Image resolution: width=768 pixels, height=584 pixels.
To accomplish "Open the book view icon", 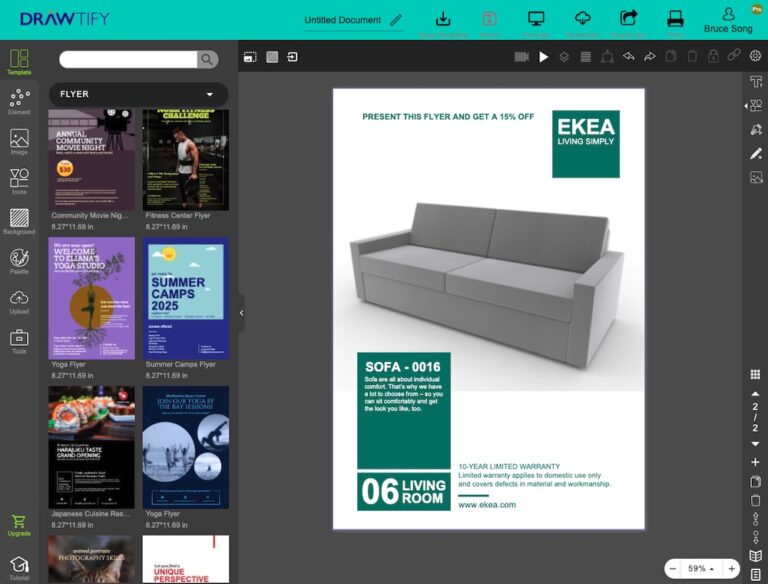I will point(755,556).
